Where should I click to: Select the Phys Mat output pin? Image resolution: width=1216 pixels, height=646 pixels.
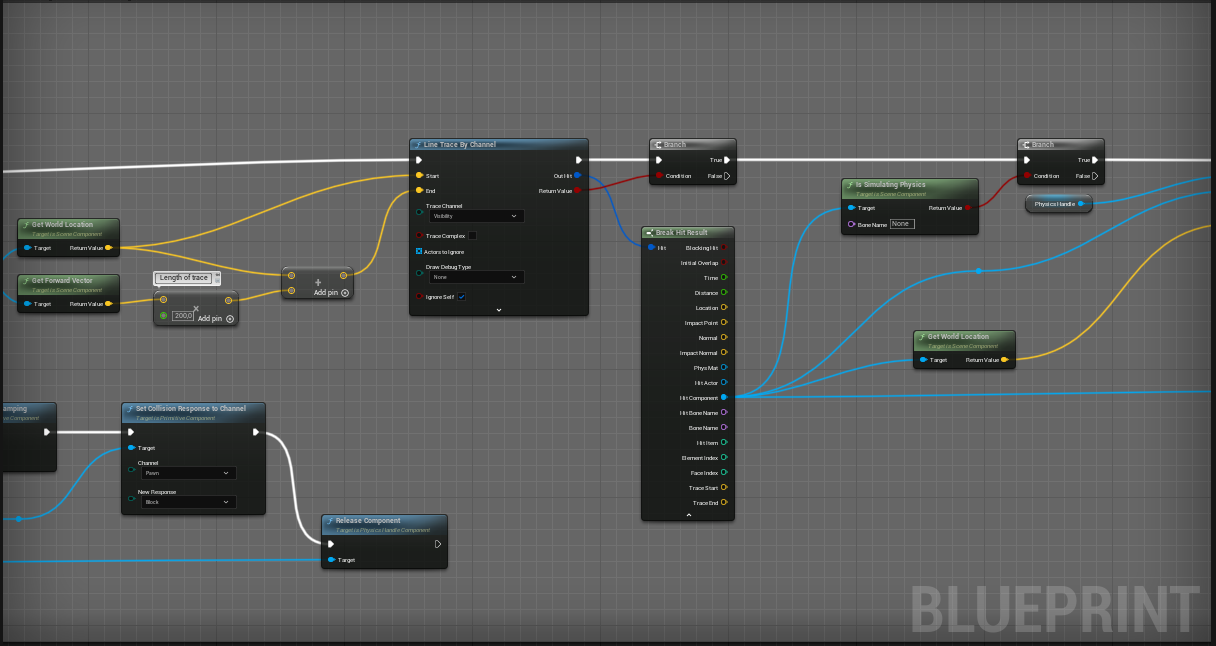pyautogui.click(x=724, y=367)
